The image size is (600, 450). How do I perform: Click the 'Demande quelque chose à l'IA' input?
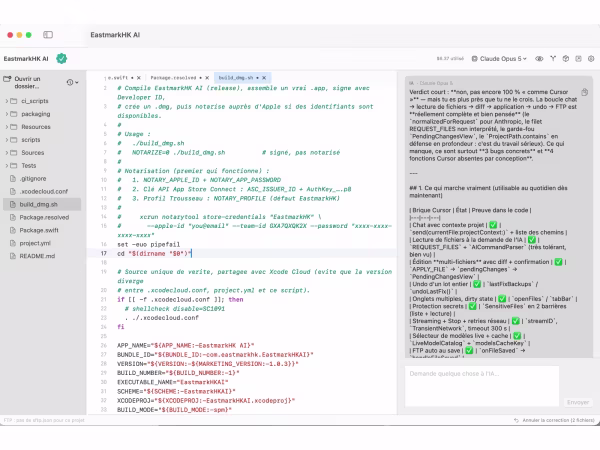coord(482,386)
